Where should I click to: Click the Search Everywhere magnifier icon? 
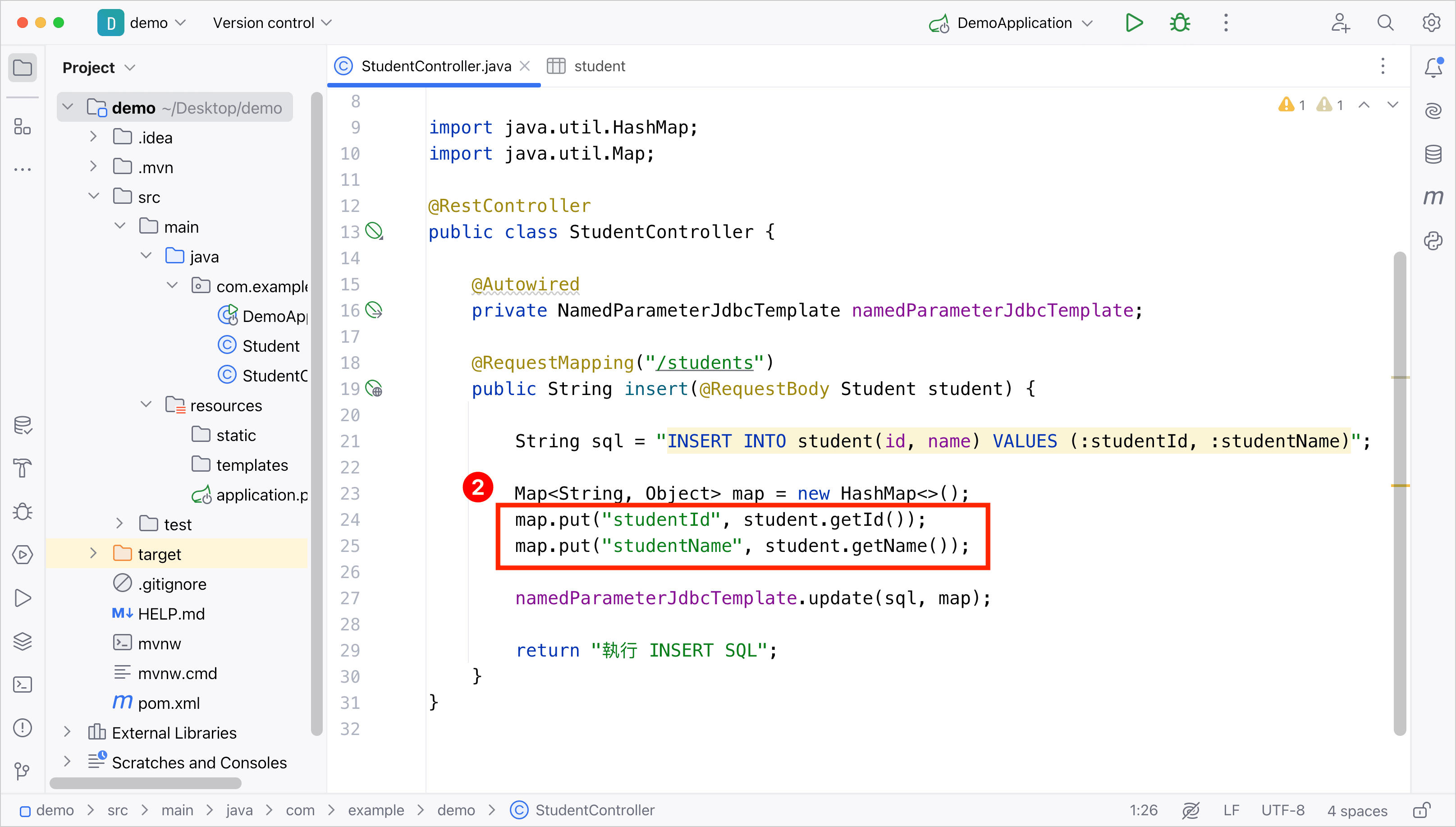click(x=1385, y=23)
